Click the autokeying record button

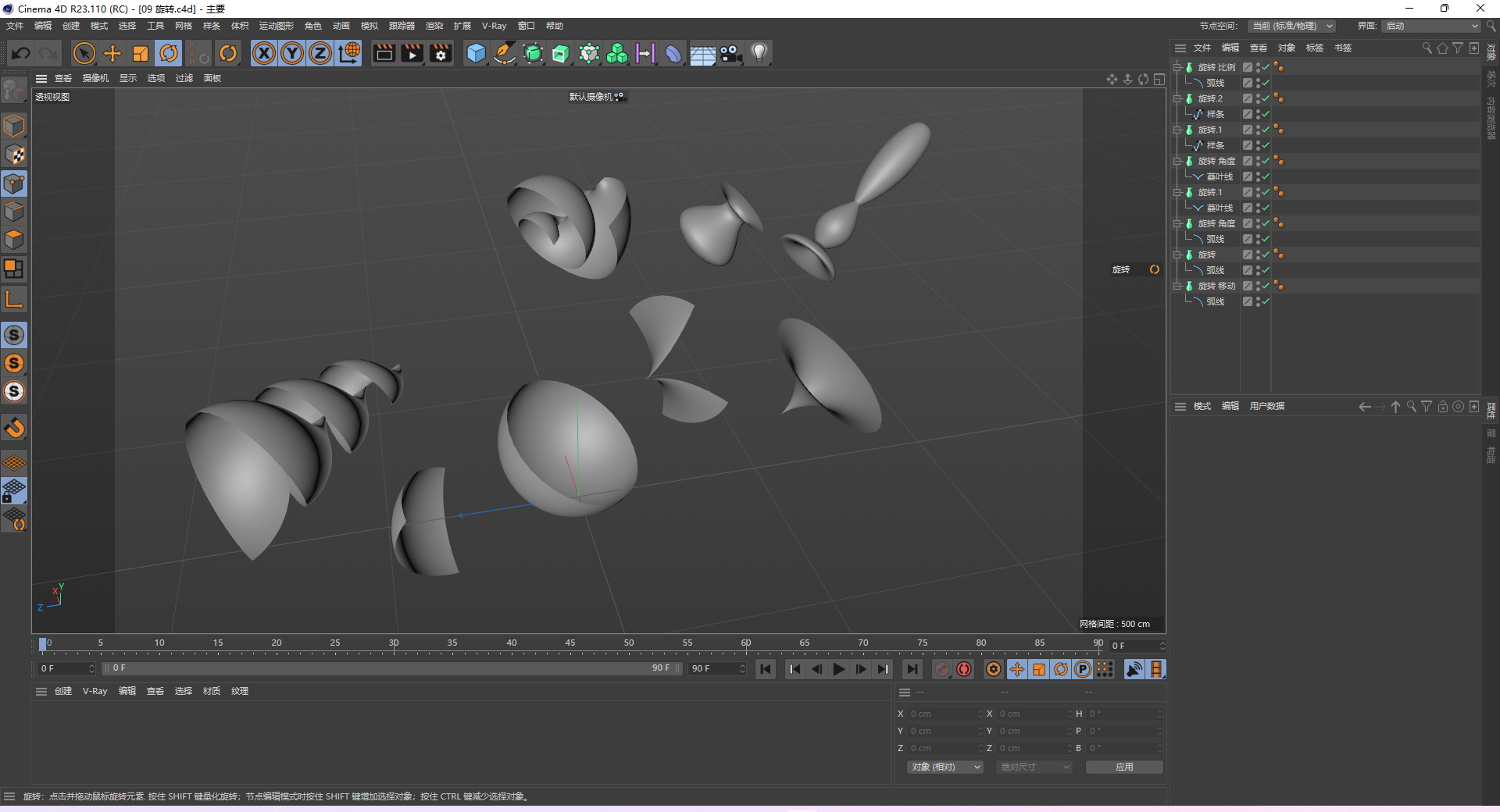click(964, 669)
